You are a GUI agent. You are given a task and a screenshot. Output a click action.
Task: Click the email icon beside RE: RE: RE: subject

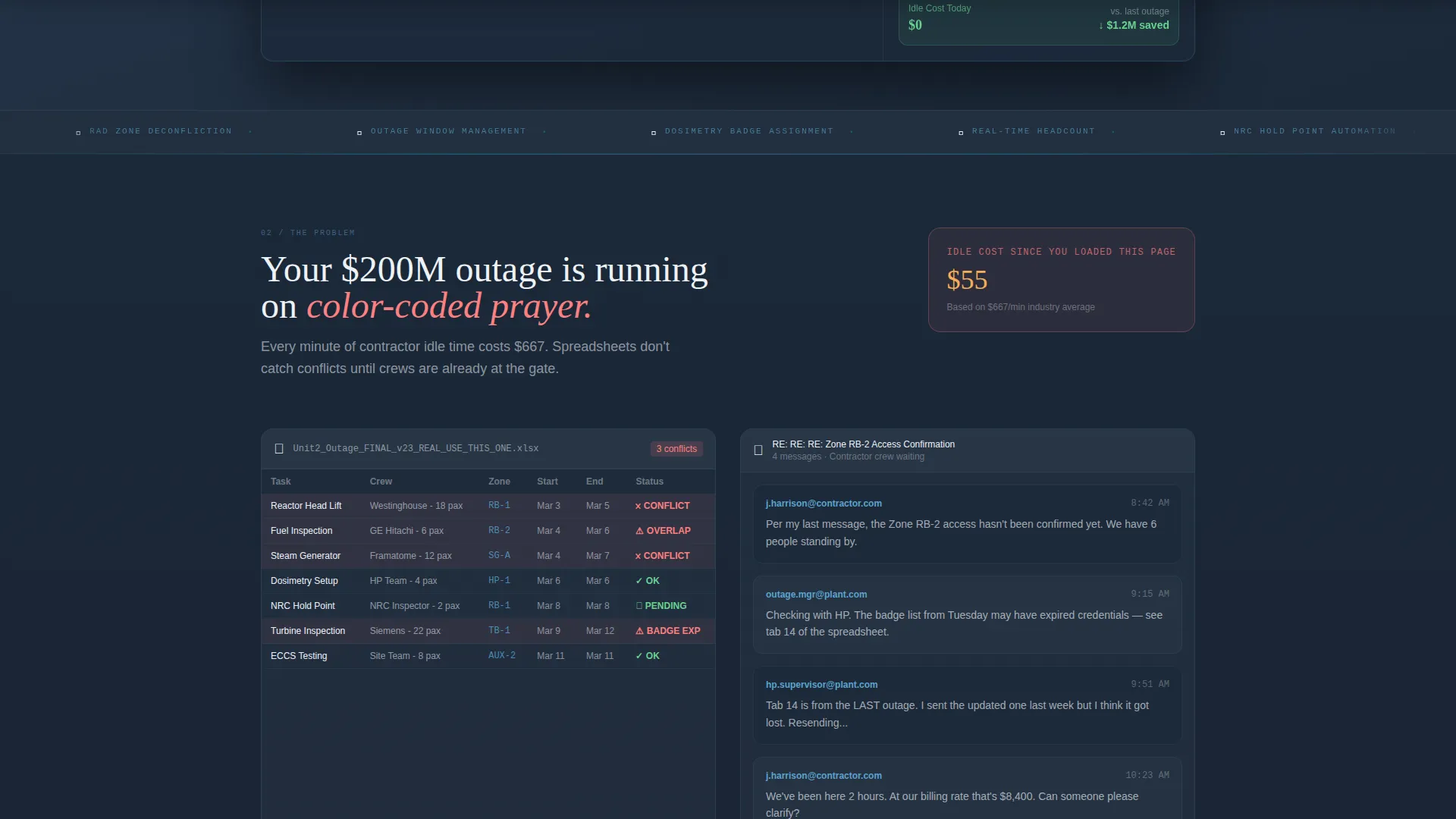click(x=758, y=450)
